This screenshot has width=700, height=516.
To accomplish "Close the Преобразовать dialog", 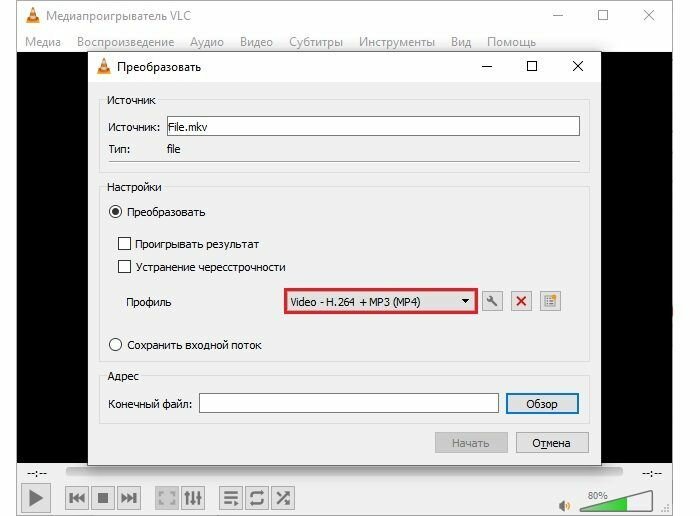I will click(578, 67).
